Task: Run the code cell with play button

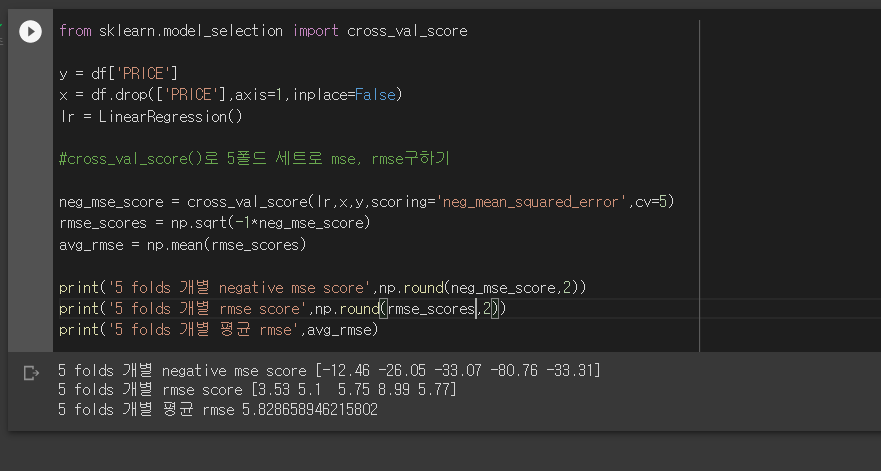Action: [x=30, y=31]
